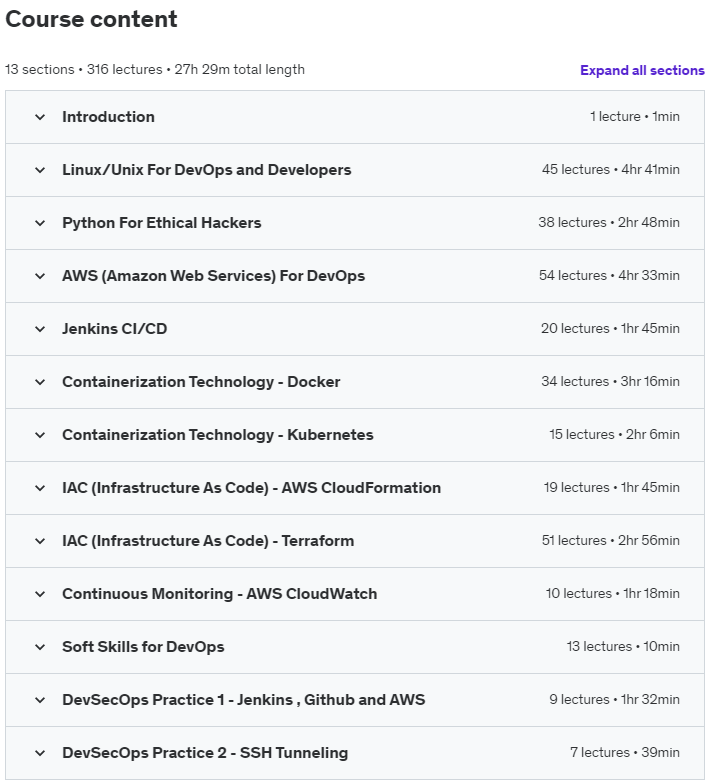Click '10 lectures • 1hr 18min' text
Screen dimensions: 705x780
tap(612, 593)
